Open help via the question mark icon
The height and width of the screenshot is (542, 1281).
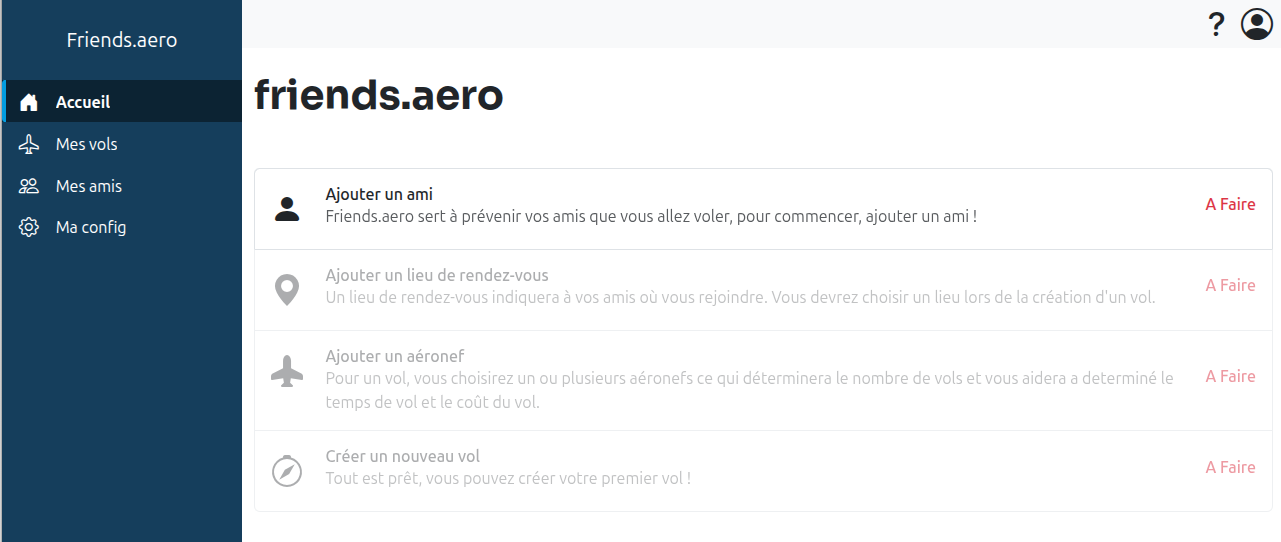pos(1216,24)
